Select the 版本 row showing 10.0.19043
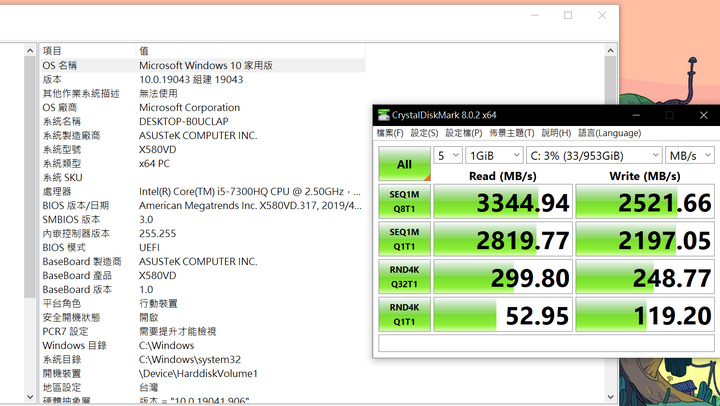This screenshot has height=406, width=720. pos(202,79)
